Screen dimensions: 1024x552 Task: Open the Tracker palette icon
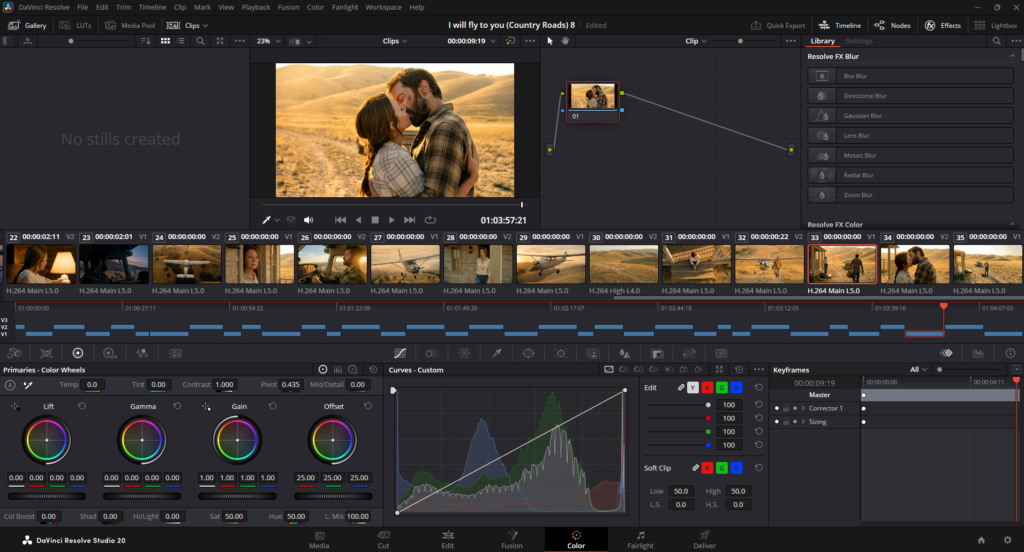560,353
